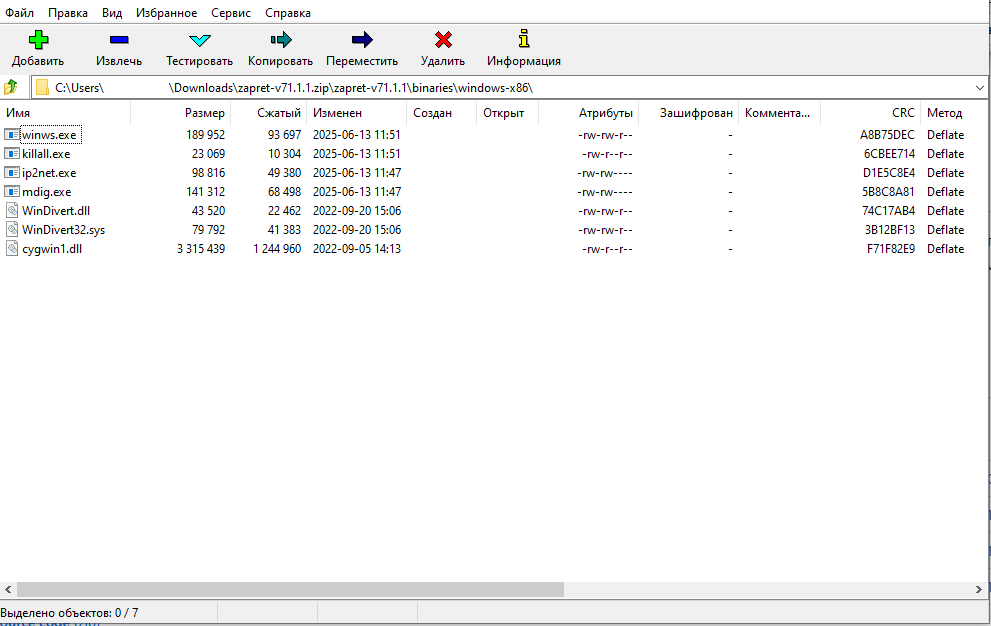
Task: Click the ip2net.exe file icon
Action: coord(11,173)
